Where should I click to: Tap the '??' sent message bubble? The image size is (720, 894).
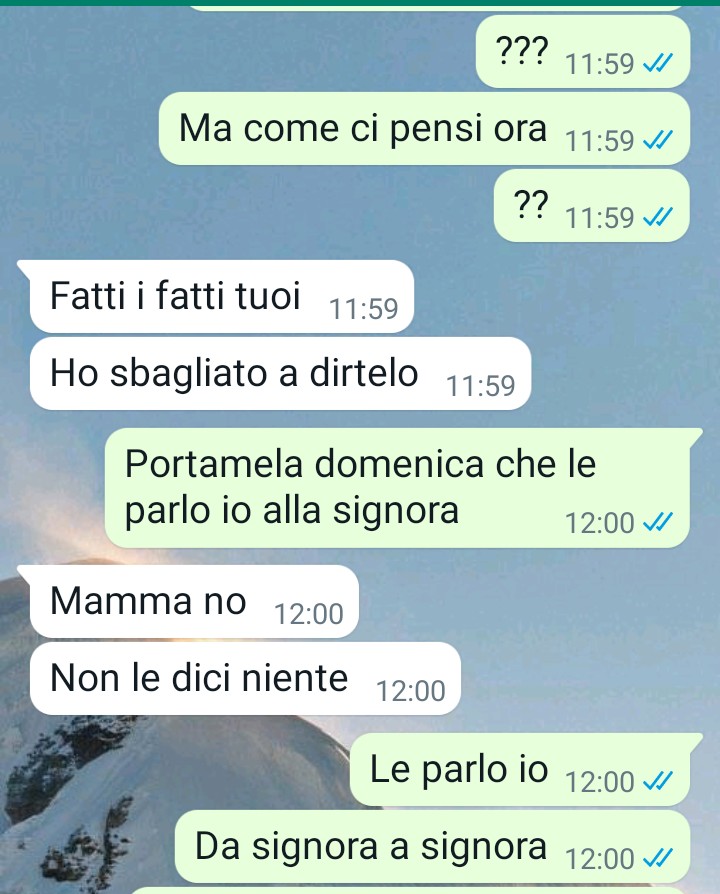[x=592, y=206]
